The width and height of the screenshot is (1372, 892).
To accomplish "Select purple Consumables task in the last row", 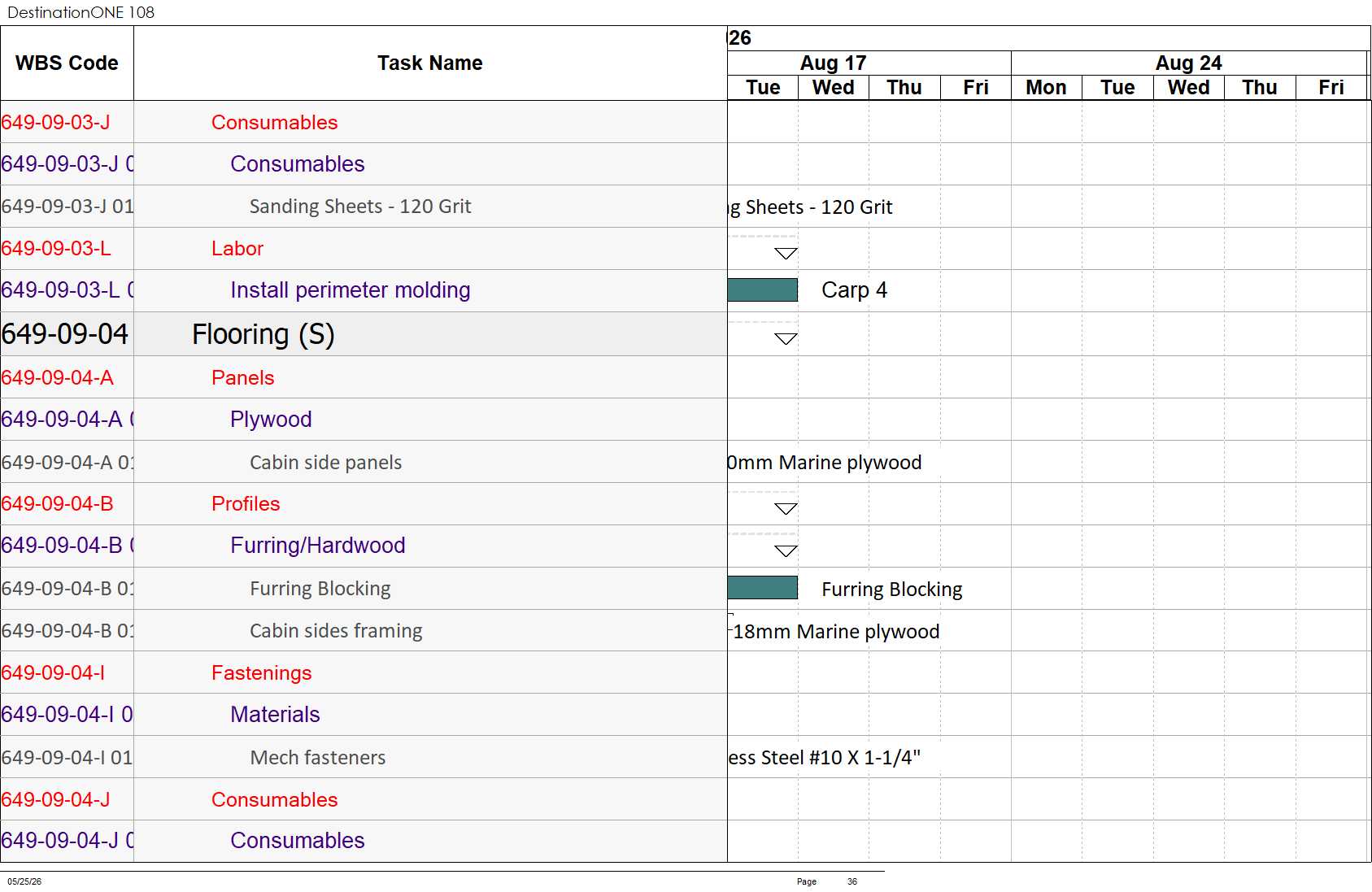I will click(x=298, y=841).
